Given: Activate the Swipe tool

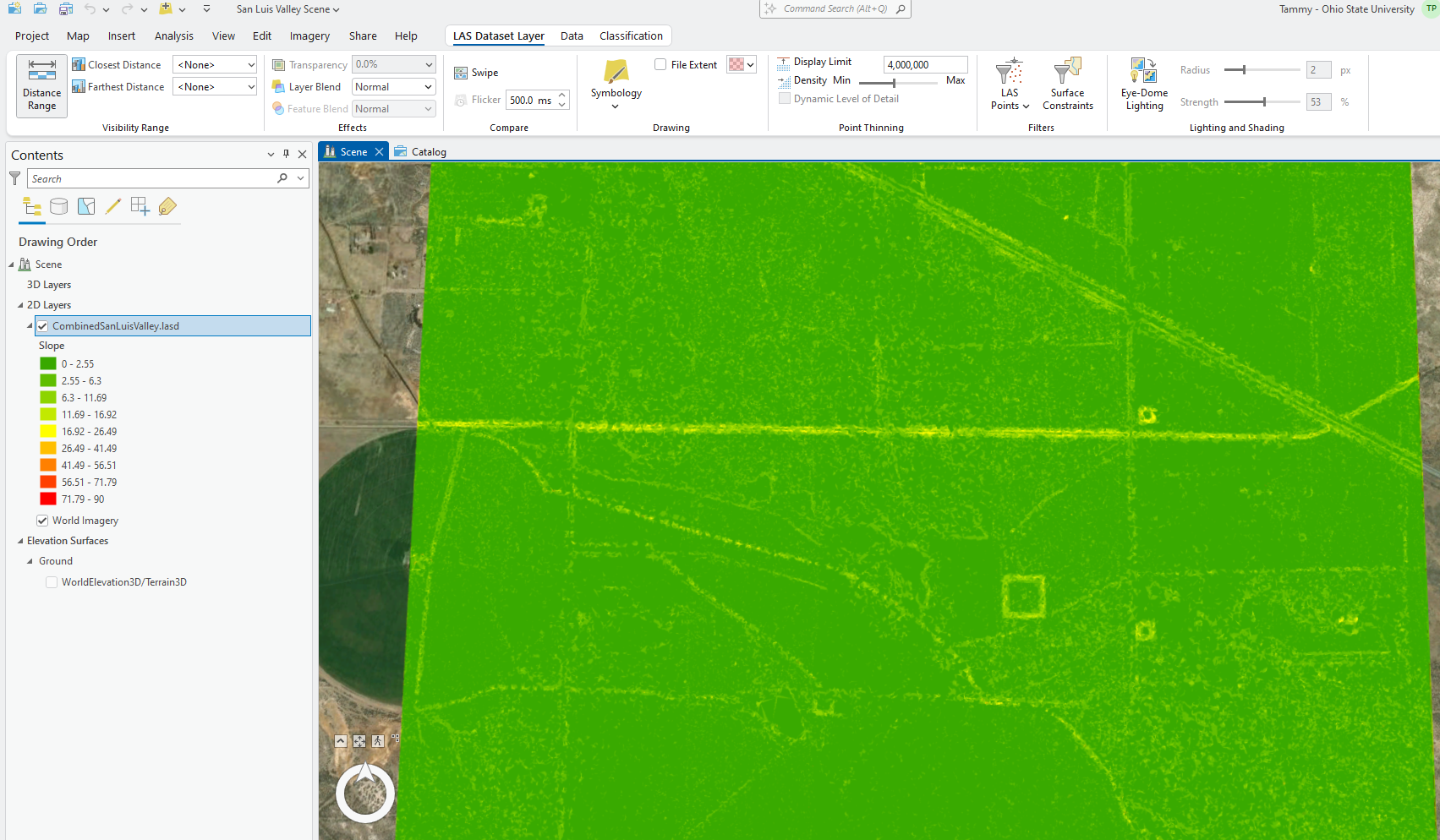Looking at the screenshot, I should pos(476,73).
